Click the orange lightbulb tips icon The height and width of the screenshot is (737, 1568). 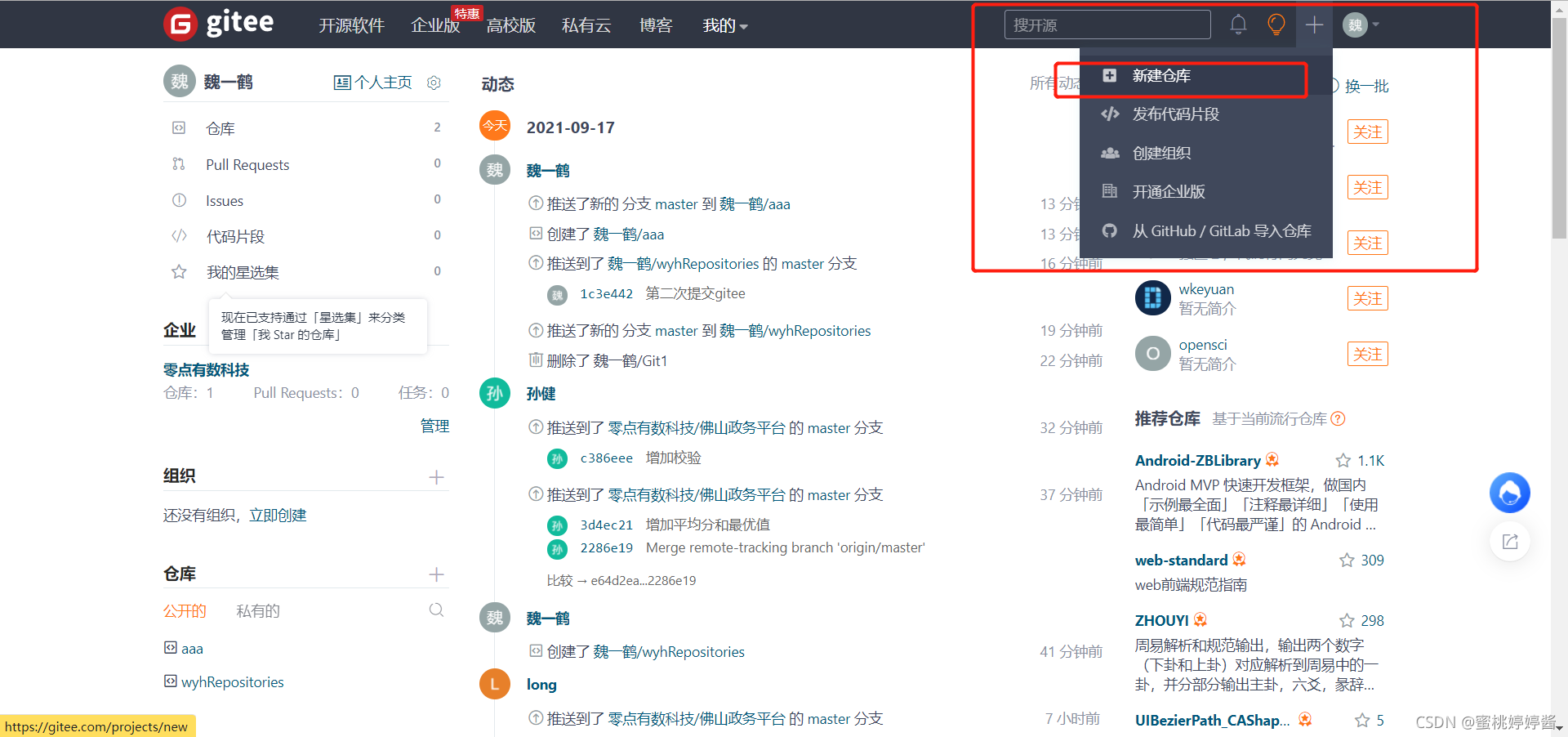click(1276, 25)
